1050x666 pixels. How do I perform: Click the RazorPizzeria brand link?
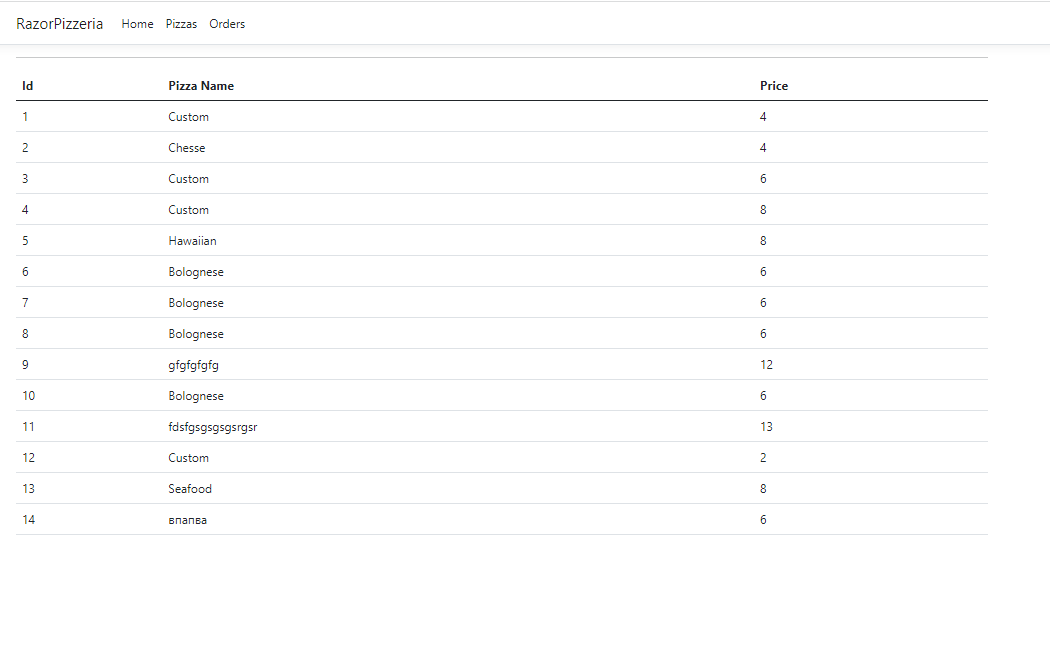(x=60, y=23)
